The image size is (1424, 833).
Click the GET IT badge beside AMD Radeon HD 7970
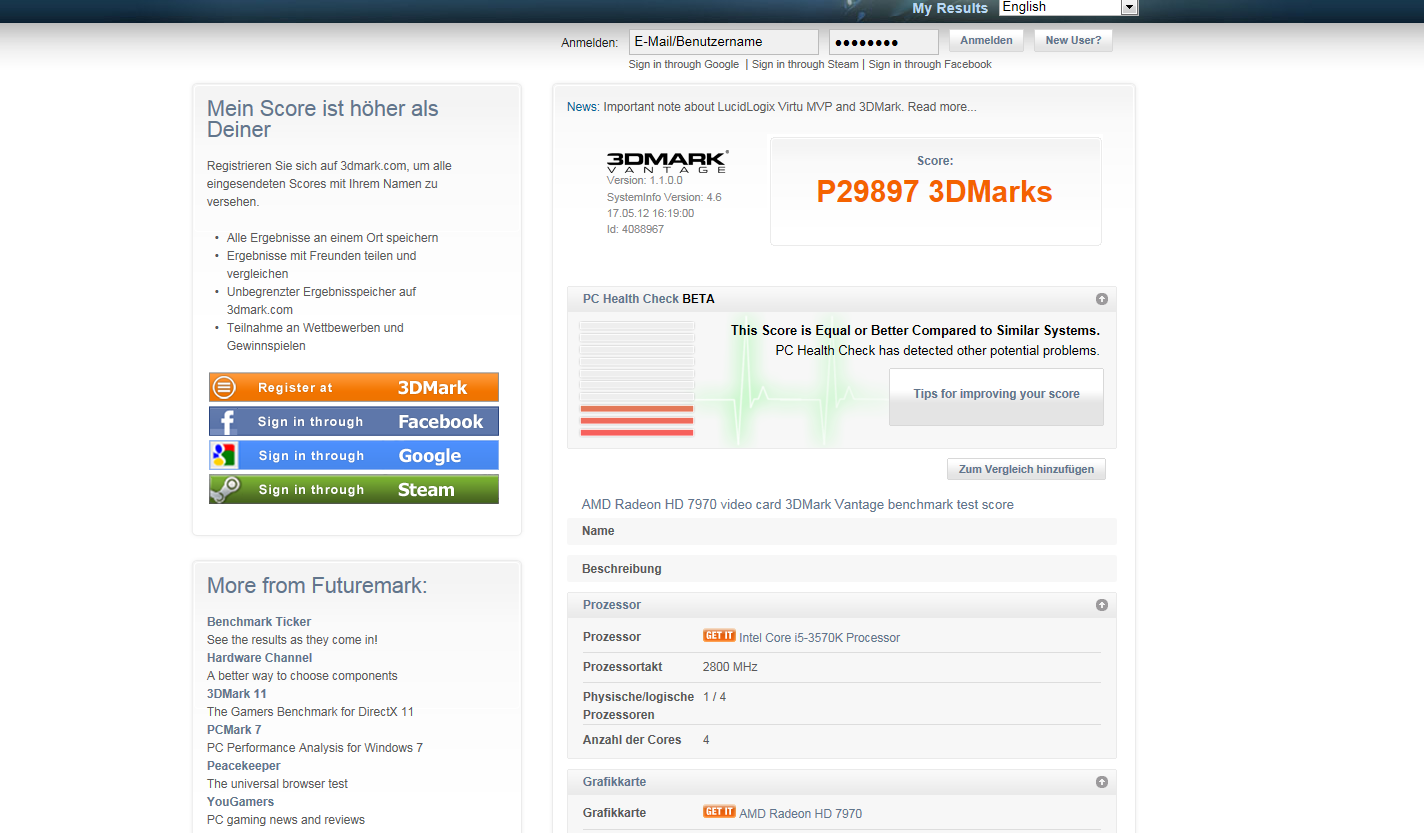pos(719,812)
